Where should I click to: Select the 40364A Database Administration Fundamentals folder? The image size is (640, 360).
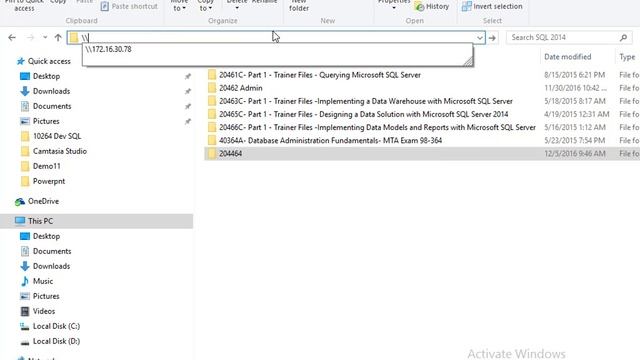click(x=331, y=140)
